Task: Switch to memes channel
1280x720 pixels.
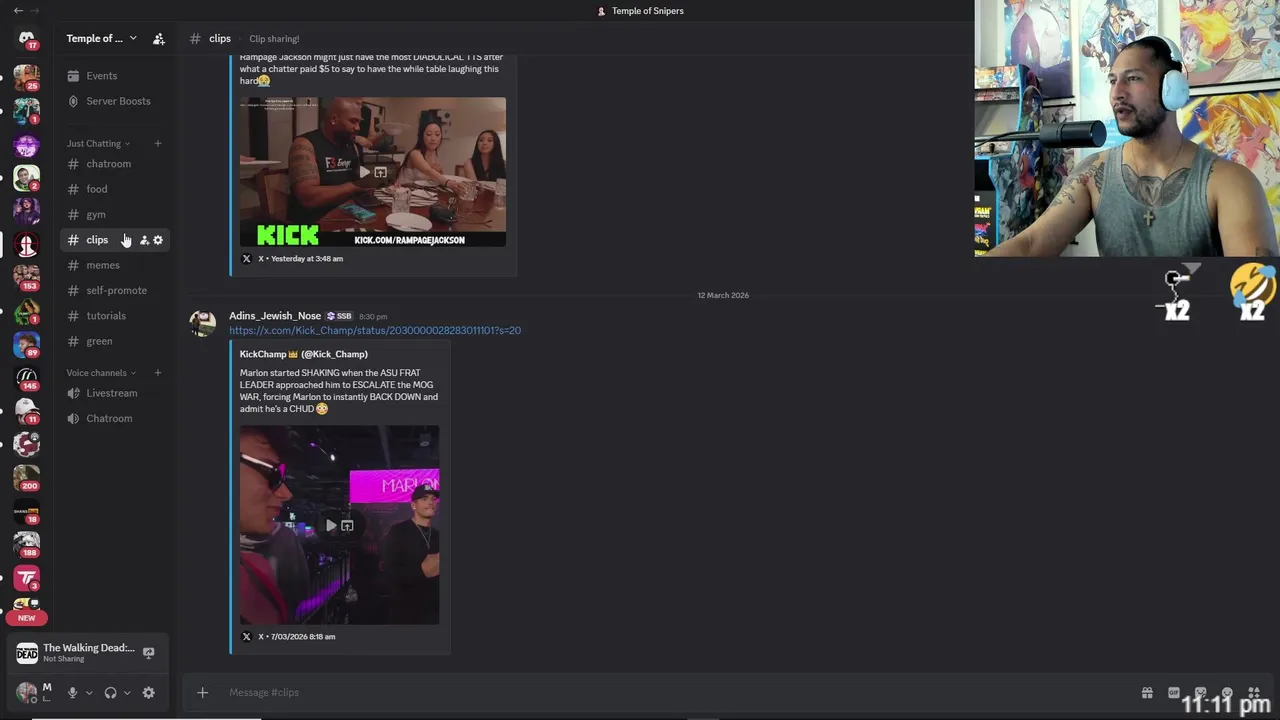Action: pyautogui.click(x=113, y=265)
